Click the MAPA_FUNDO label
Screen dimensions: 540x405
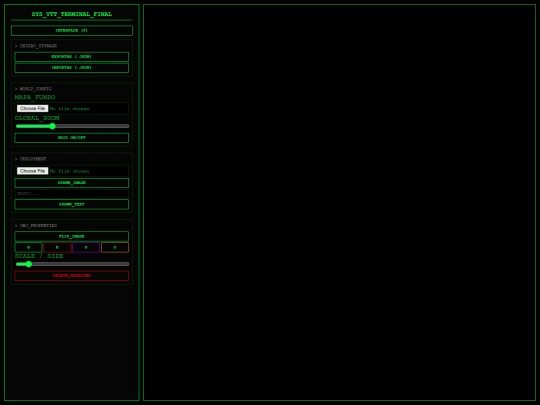(35, 97)
